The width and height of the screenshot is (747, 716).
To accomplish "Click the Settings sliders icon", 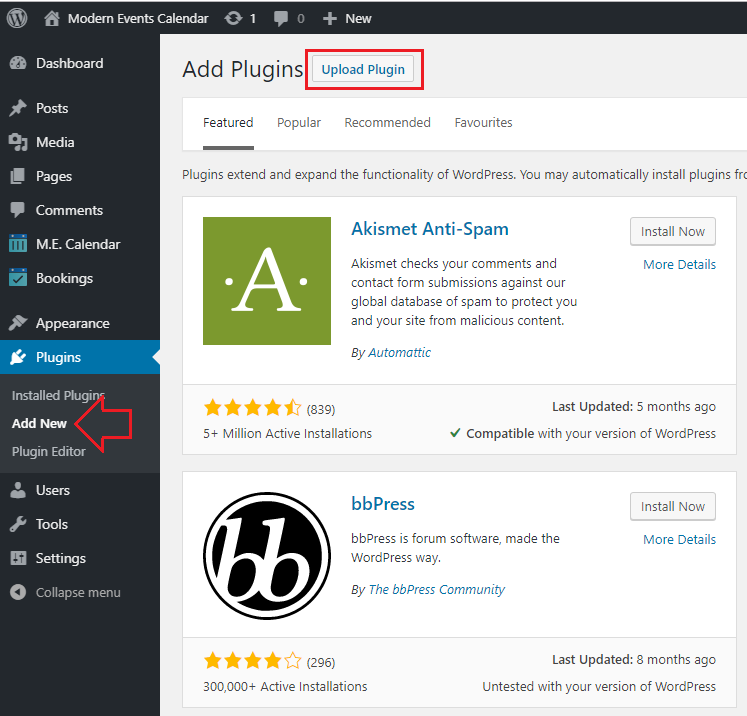I will [x=18, y=558].
